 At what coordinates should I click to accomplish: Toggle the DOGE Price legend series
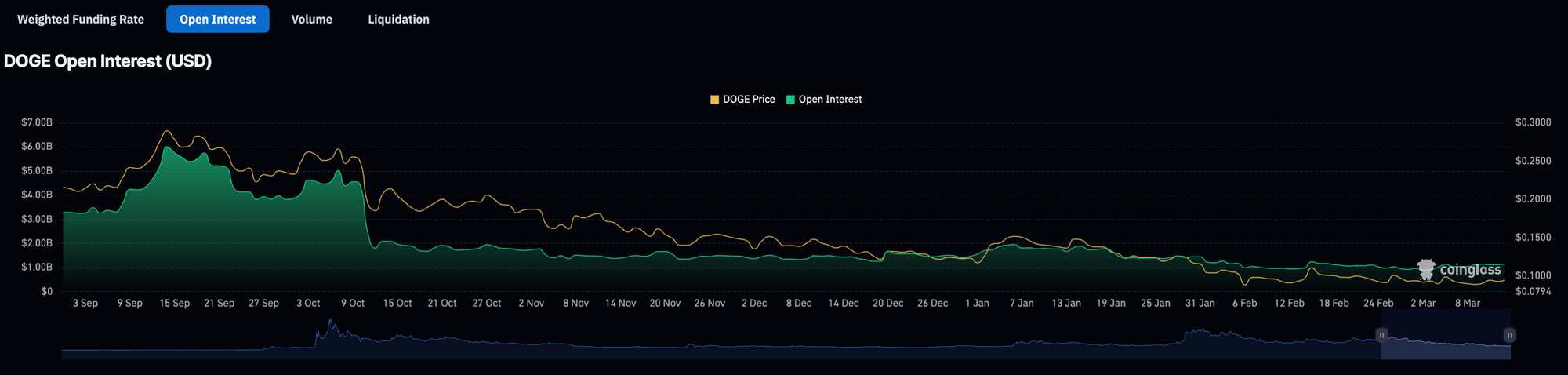point(742,100)
